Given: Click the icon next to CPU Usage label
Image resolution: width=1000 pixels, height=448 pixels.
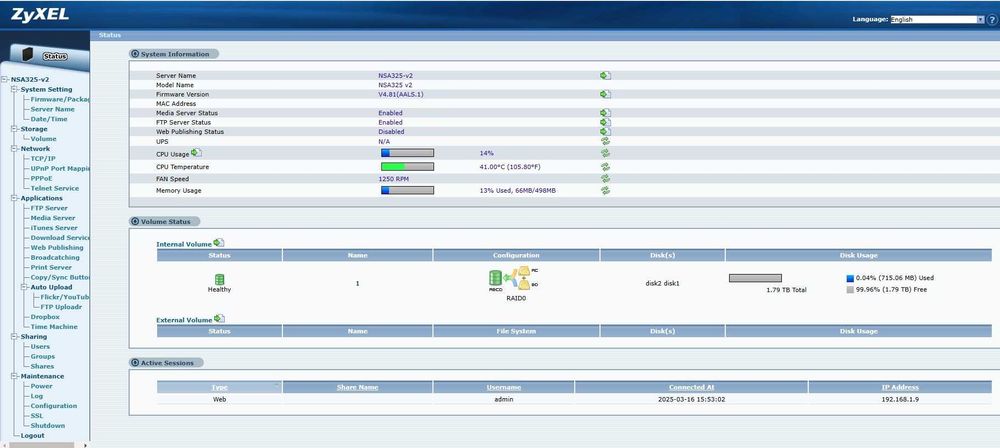Looking at the screenshot, I should (196, 153).
